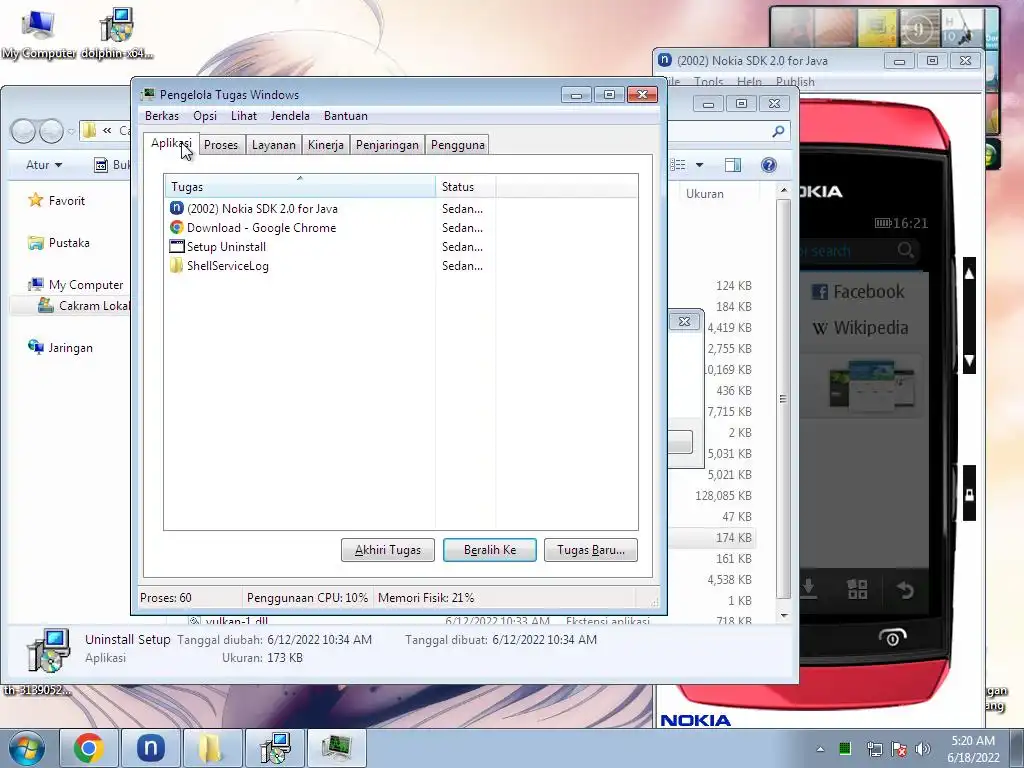Screen dimensions: 1024x768
Task: Tap the web page thumbnail on emulator
Action: [x=871, y=386]
